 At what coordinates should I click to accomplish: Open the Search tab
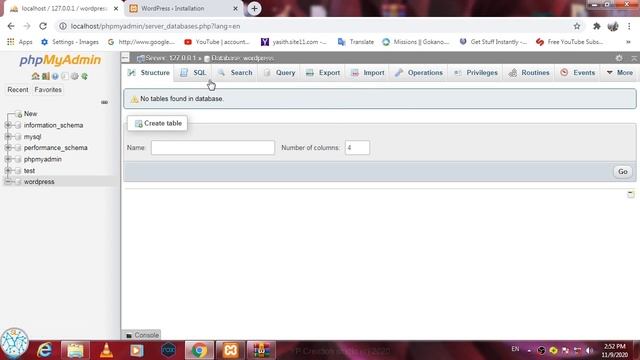click(235, 73)
